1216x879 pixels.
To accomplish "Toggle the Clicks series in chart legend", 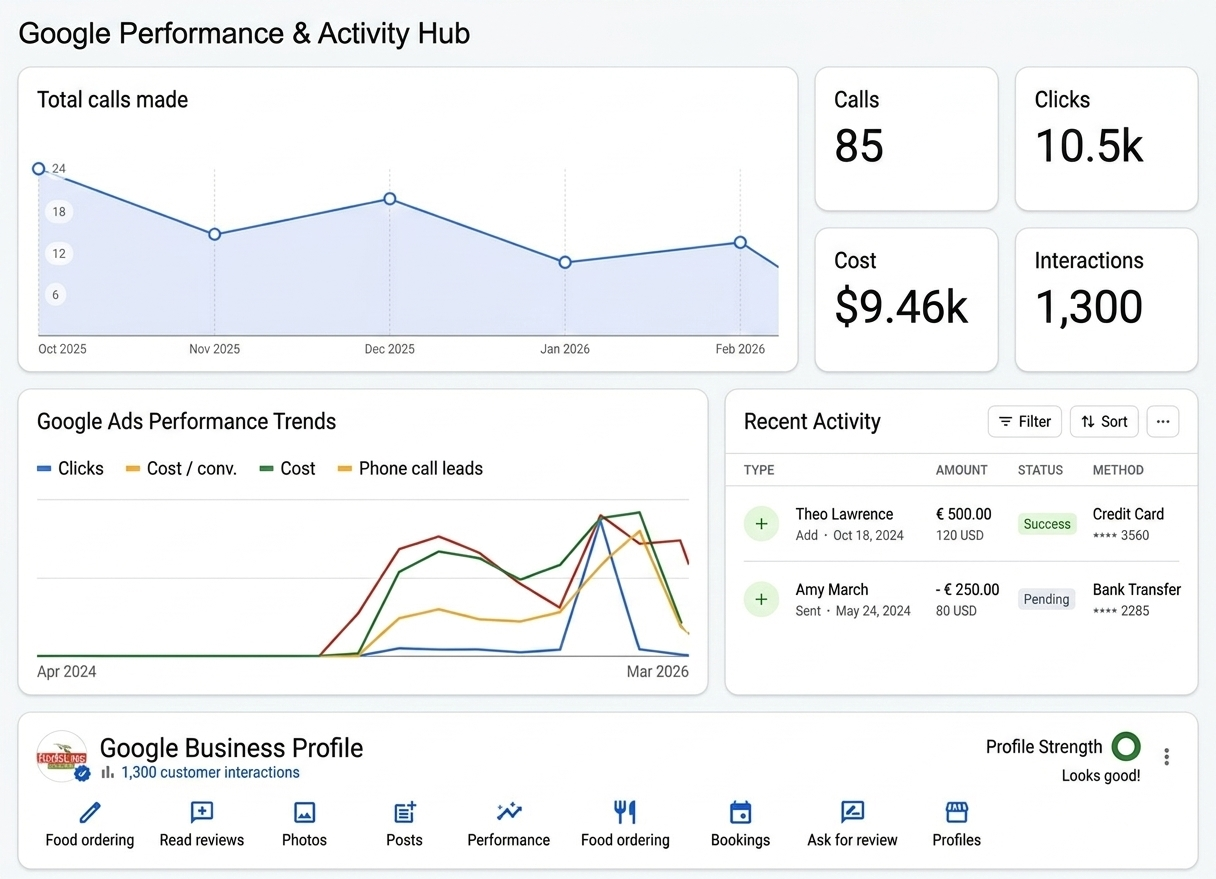I will (x=70, y=468).
